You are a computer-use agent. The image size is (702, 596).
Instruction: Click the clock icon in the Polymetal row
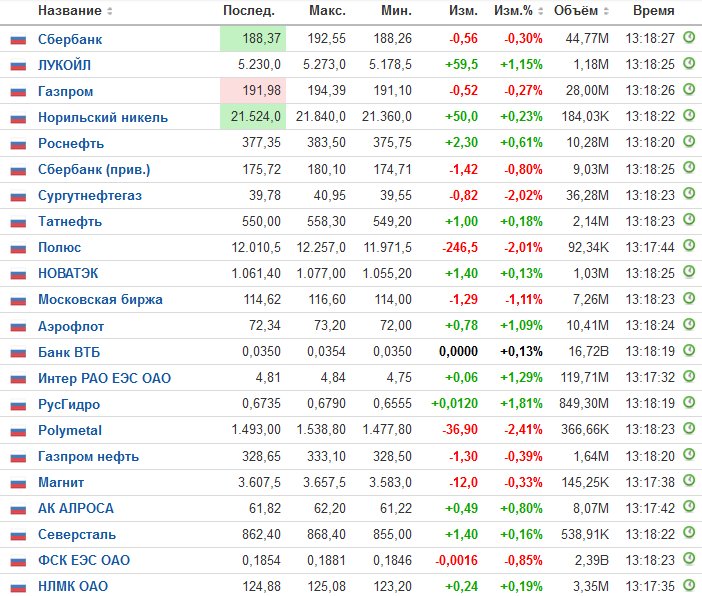point(689,428)
